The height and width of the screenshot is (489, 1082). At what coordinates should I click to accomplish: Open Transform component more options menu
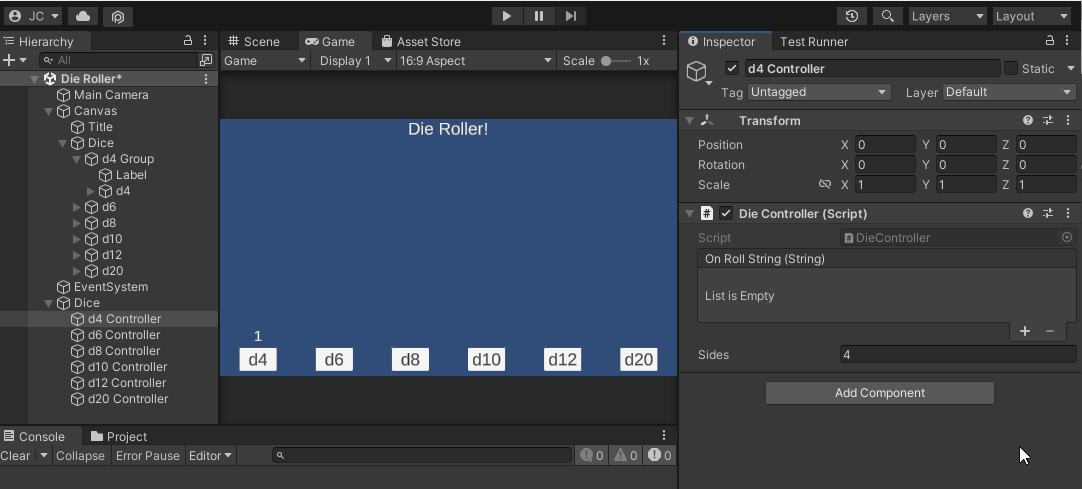(1068, 120)
